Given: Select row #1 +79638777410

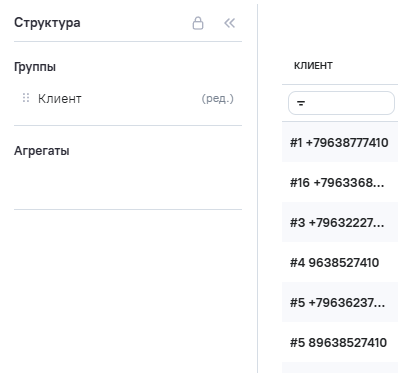Looking at the screenshot, I should click(x=340, y=143).
